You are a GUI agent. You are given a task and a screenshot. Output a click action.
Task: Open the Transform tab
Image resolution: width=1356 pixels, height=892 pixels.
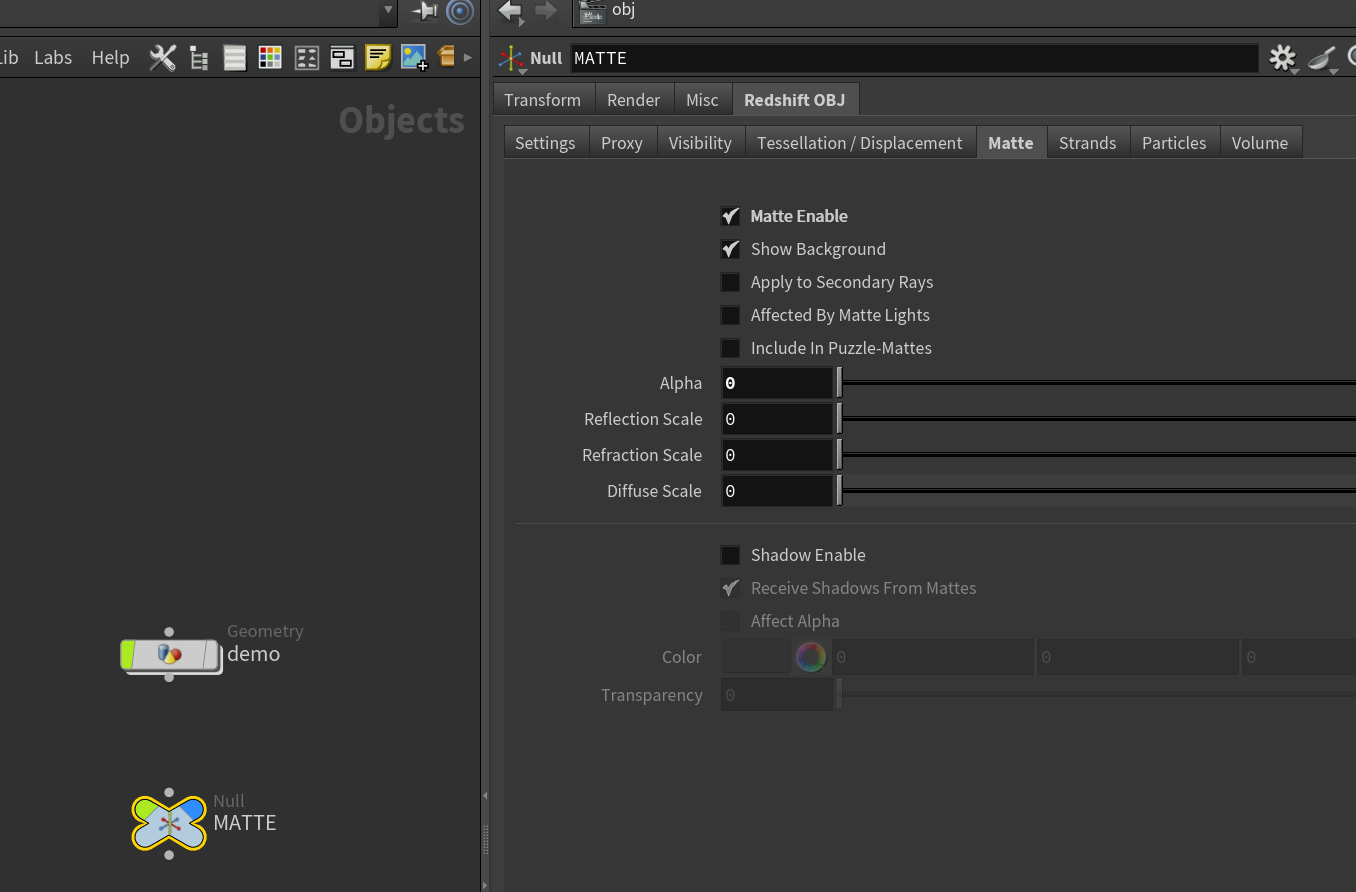point(542,100)
